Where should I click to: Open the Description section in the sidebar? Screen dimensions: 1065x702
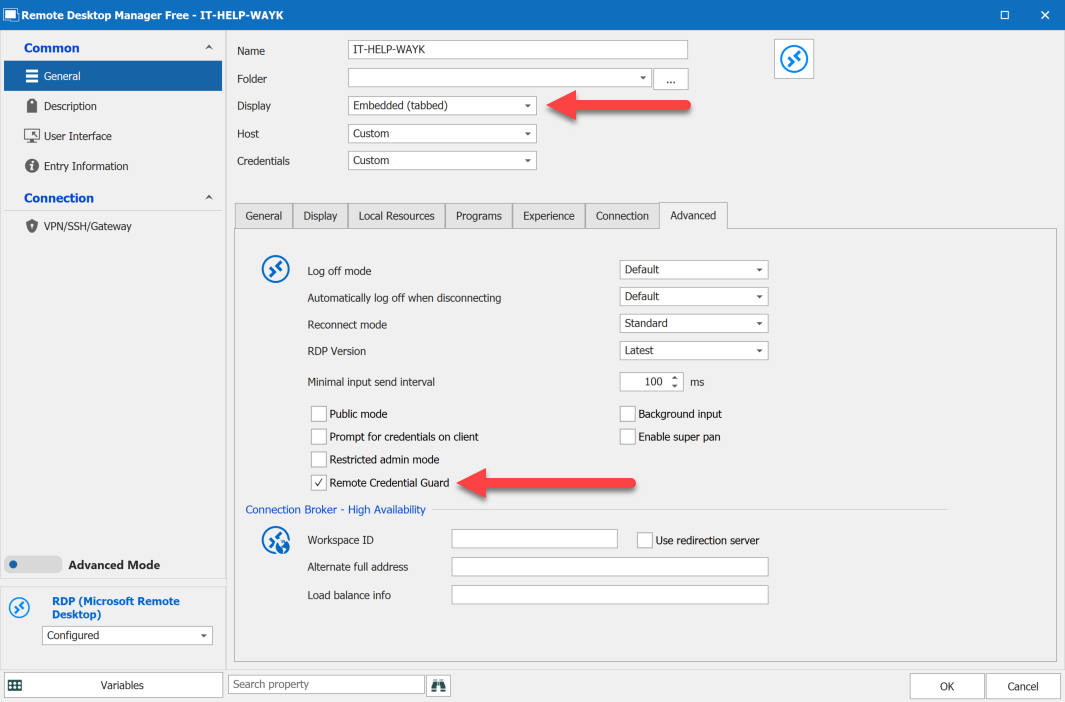pyautogui.click(x=70, y=106)
